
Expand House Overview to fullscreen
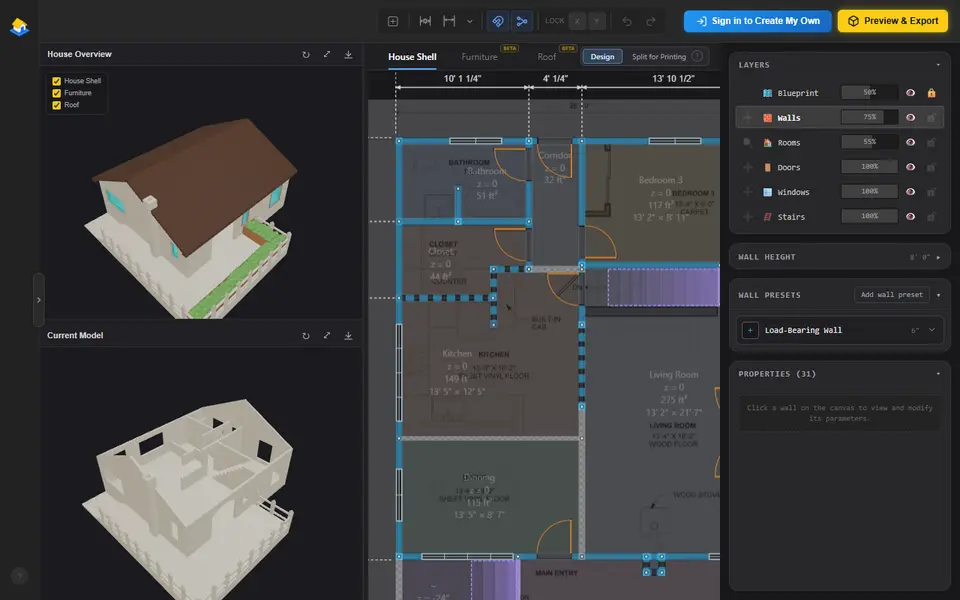327,54
